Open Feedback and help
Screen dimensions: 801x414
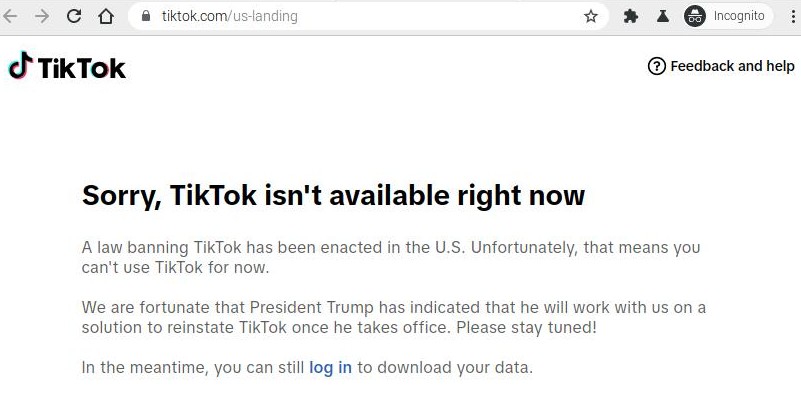pyautogui.click(x=721, y=66)
